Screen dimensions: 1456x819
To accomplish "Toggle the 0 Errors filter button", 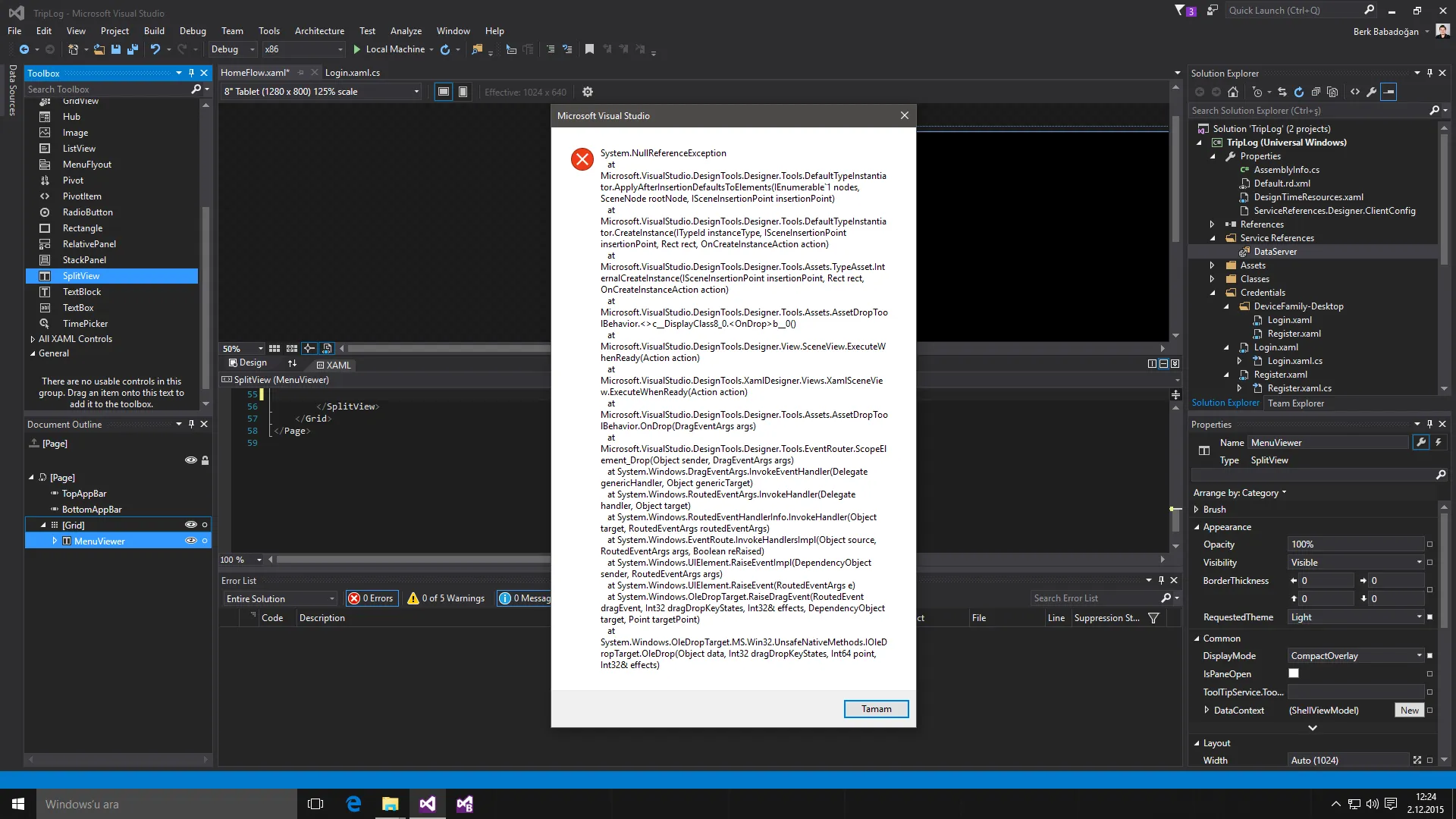I will 372,598.
